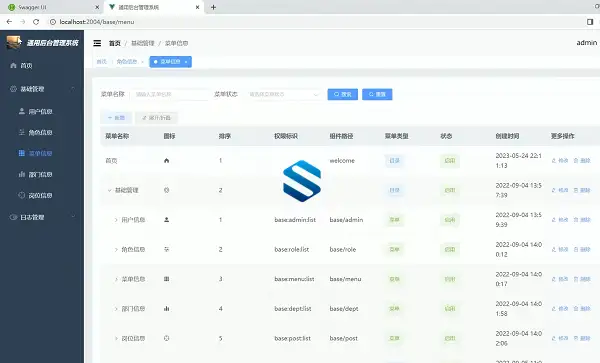Open the admin user menu
The height and width of the screenshot is (363, 600).
click(587, 43)
